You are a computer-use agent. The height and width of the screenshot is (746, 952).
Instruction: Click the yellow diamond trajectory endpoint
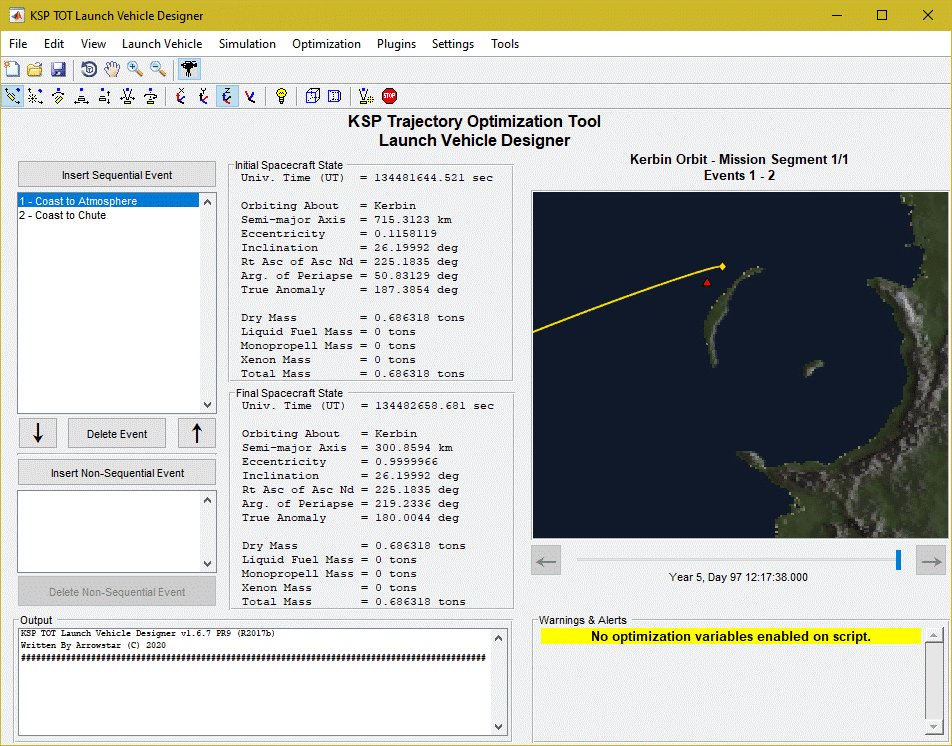[722, 266]
